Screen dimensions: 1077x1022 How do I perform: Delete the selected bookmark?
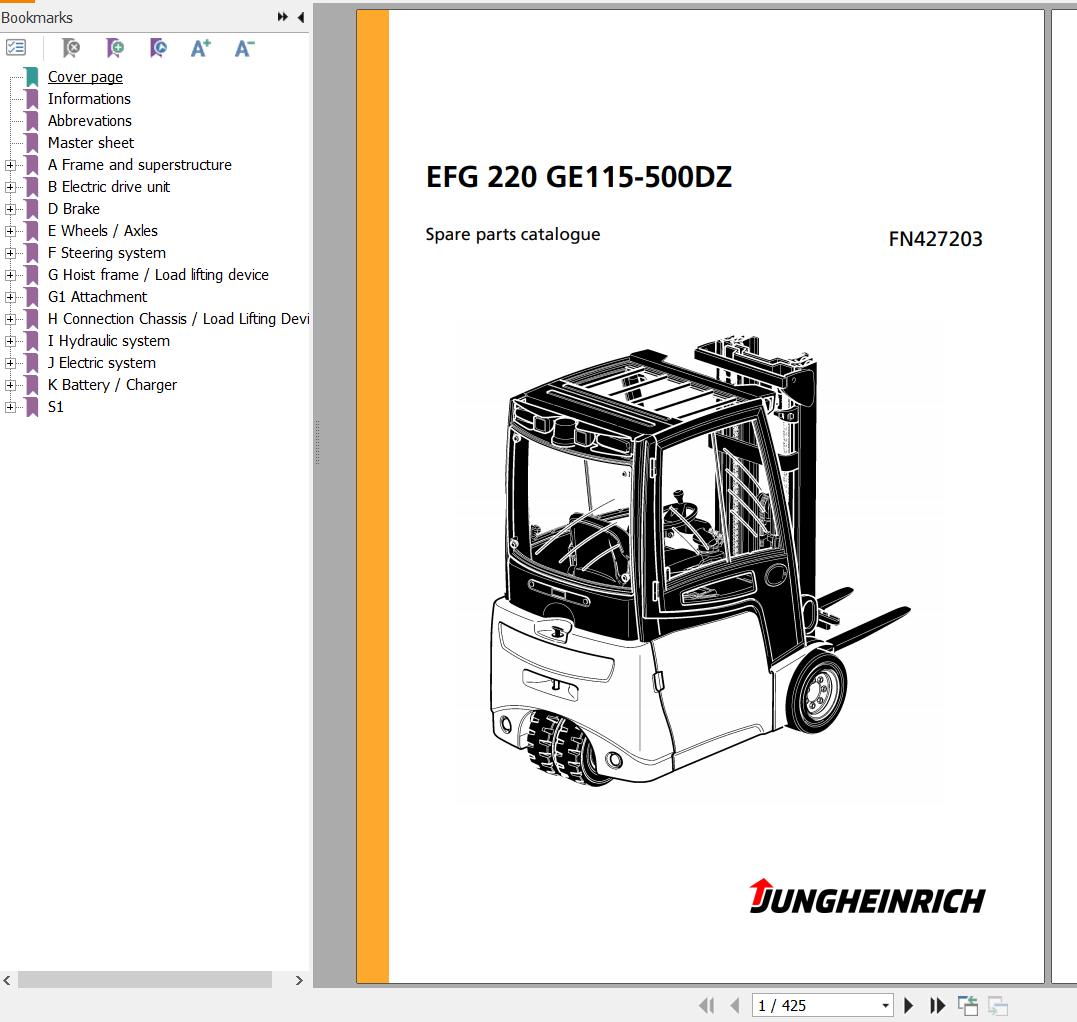pos(70,47)
